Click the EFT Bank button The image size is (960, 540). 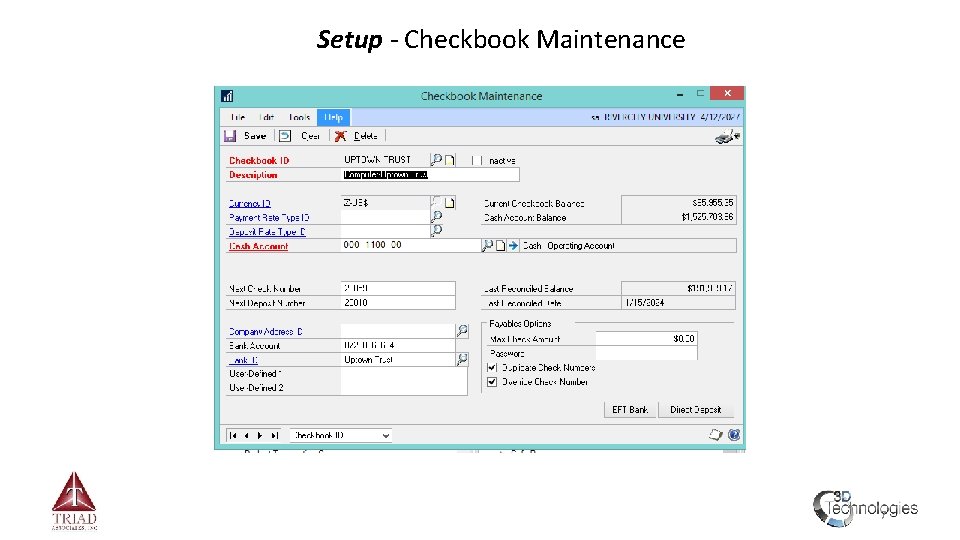[x=630, y=410]
